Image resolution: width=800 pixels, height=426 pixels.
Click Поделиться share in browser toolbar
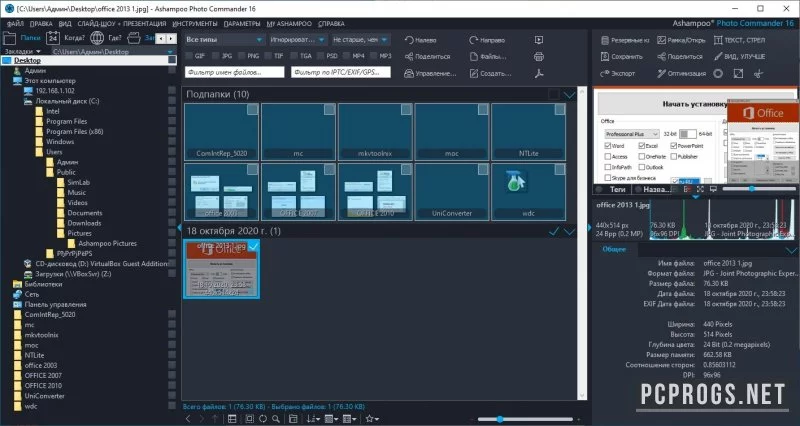pos(428,57)
